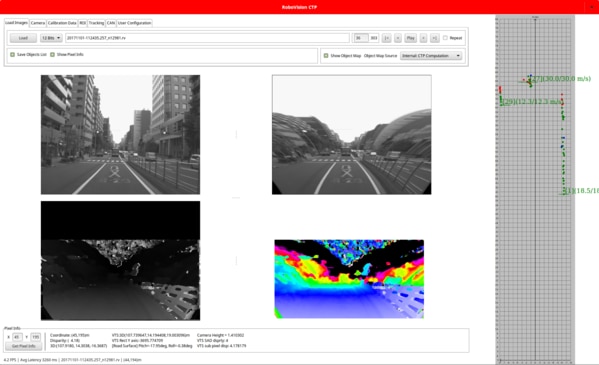Switch to the Camera tab
The height and width of the screenshot is (365, 599).
click(38, 23)
